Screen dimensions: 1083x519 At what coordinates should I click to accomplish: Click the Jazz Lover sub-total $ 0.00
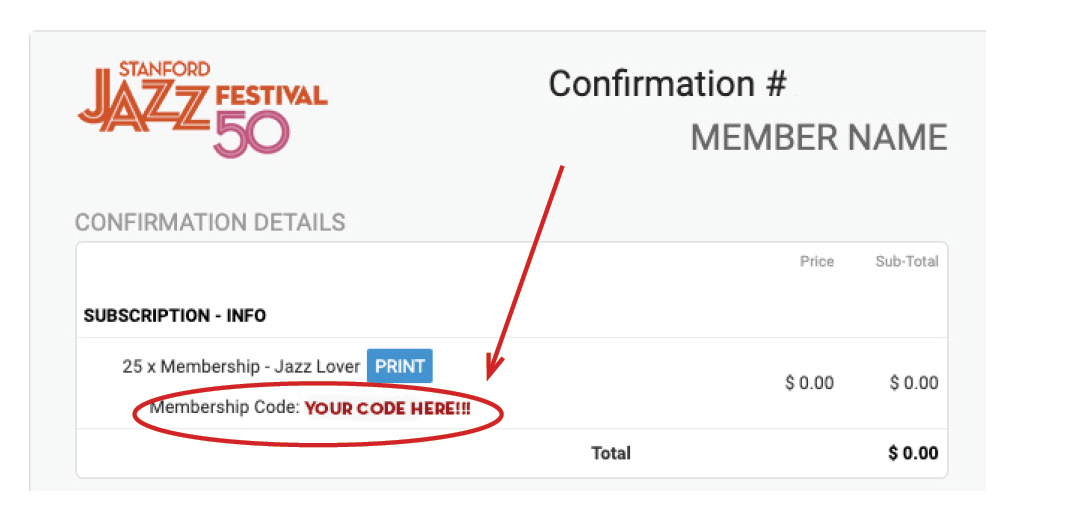coord(914,383)
